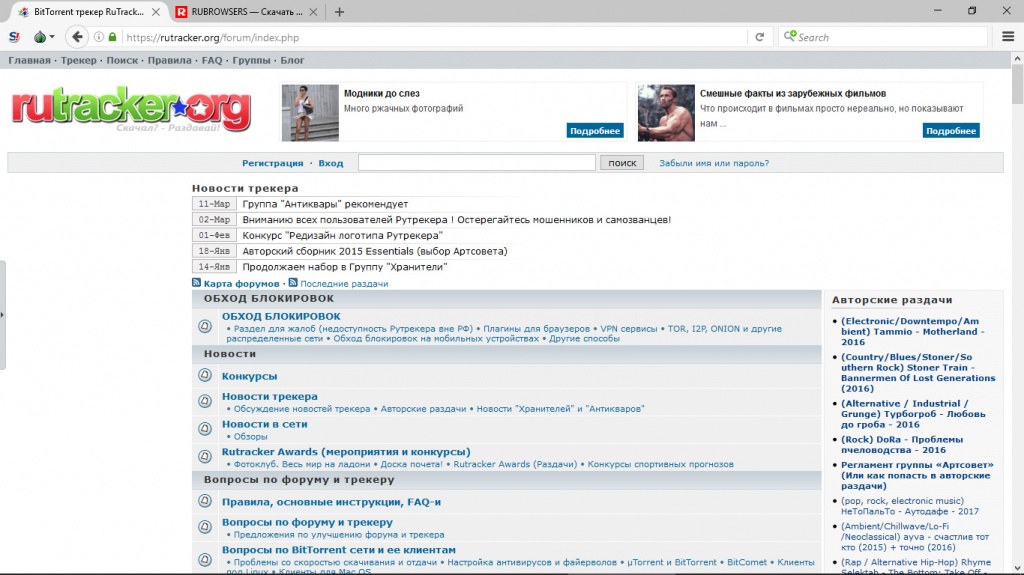Click the site search text field
Viewport: 1024px width, 575px height.
(x=476, y=163)
